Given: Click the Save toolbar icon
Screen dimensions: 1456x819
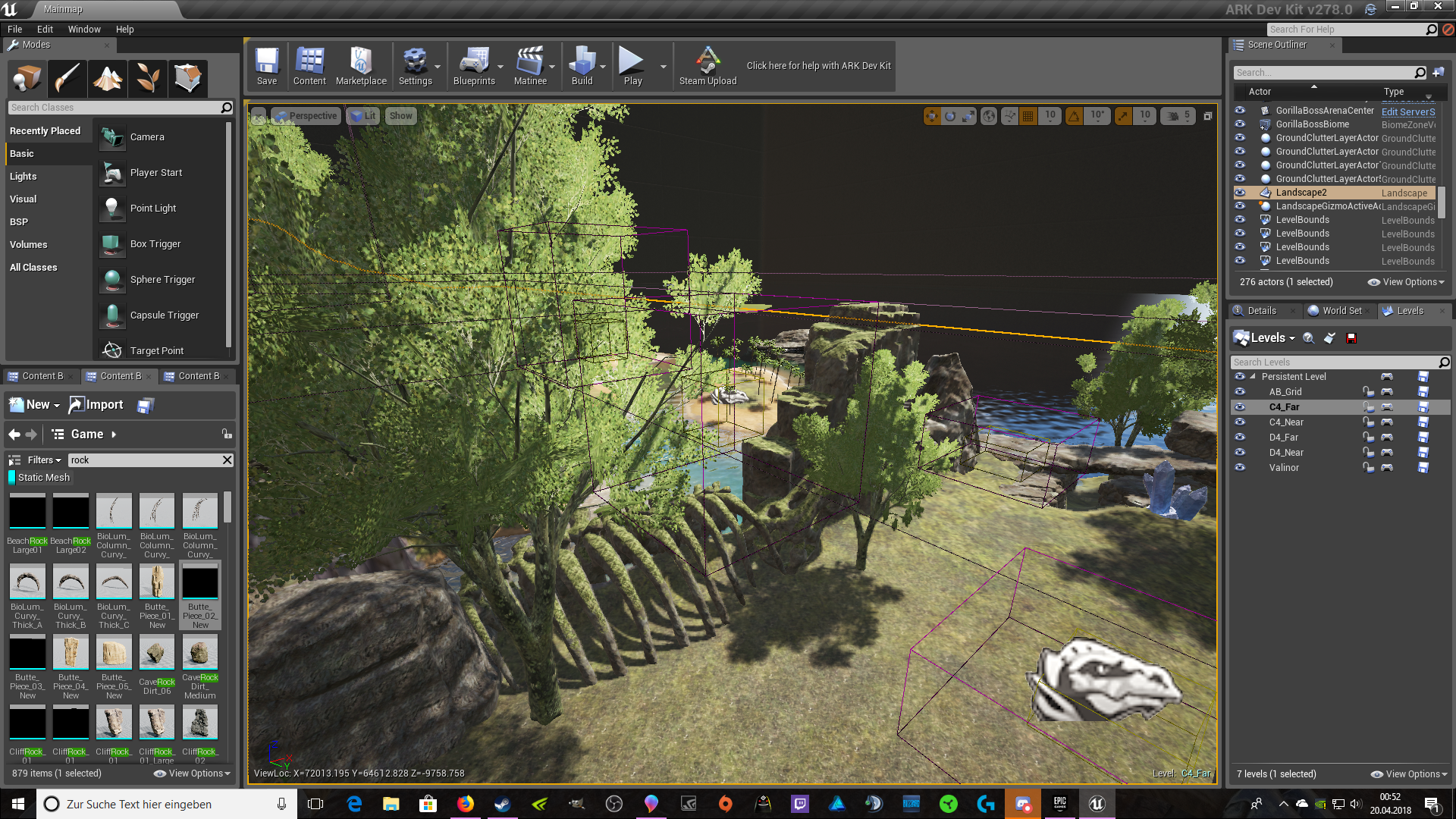Looking at the screenshot, I should pyautogui.click(x=267, y=66).
